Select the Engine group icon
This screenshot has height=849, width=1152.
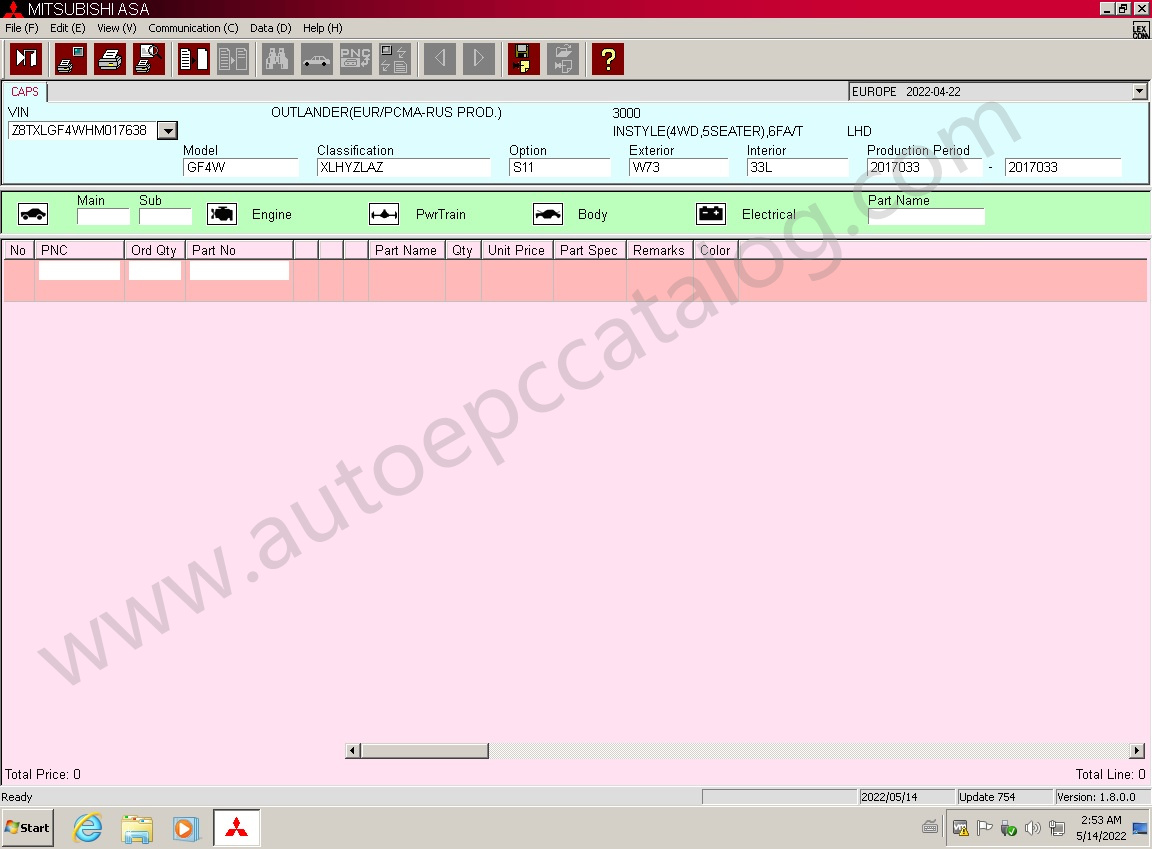click(222, 214)
